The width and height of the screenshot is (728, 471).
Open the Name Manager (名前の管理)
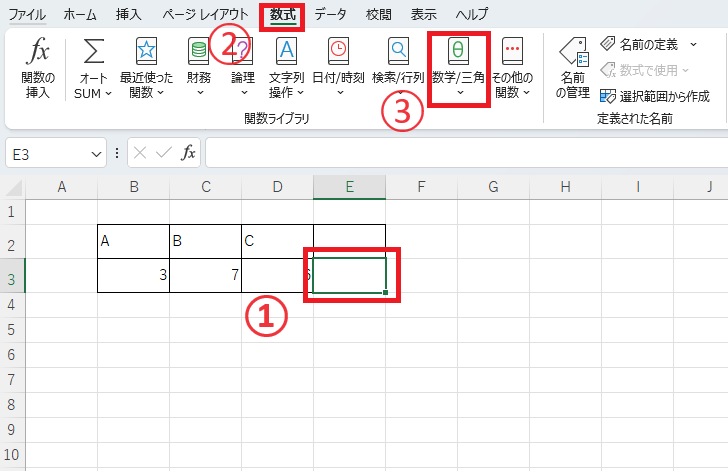[573, 68]
